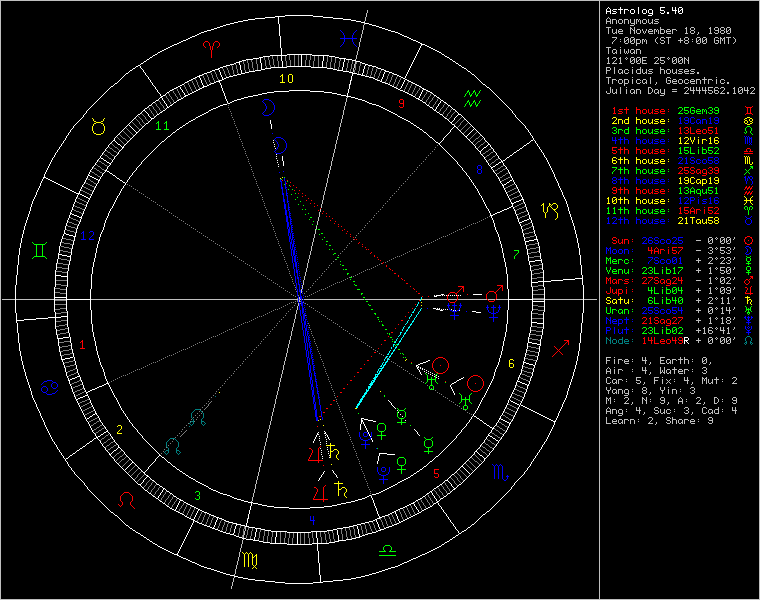Select the 'Mars: 27Sag24' row
The image size is (760, 600).
(680, 281)
